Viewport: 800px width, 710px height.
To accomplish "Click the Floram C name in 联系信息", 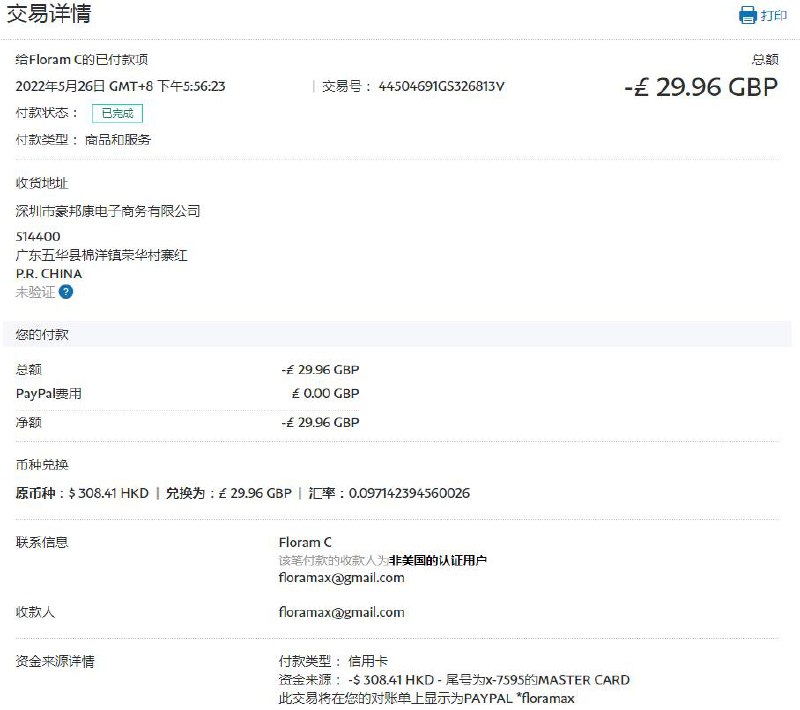I will (x=305, y=542).
